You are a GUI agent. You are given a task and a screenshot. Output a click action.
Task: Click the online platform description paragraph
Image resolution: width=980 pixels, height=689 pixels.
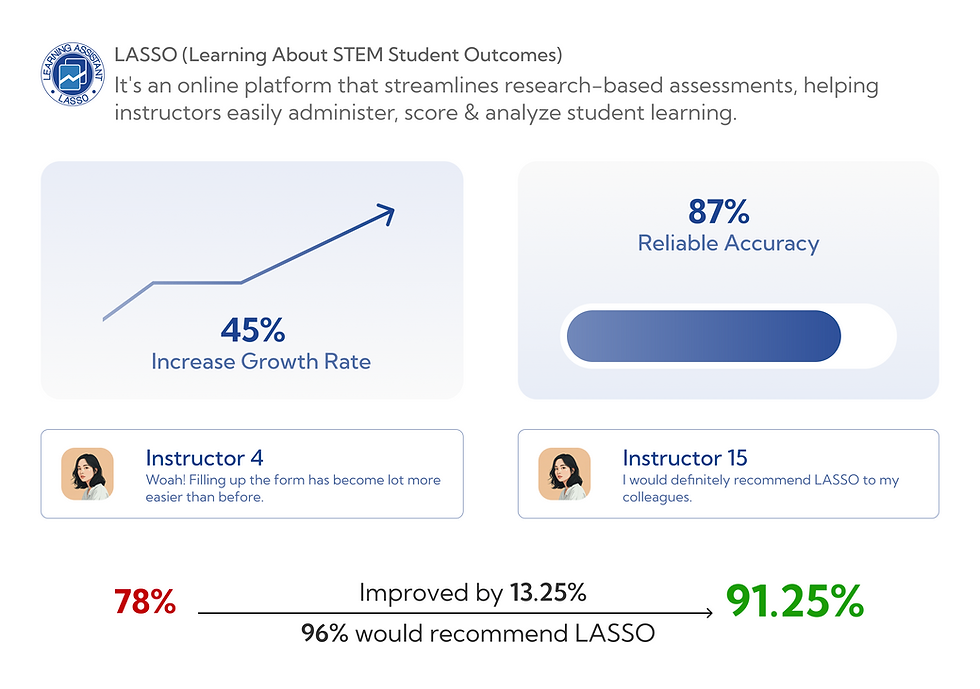(x=496, y=99)
